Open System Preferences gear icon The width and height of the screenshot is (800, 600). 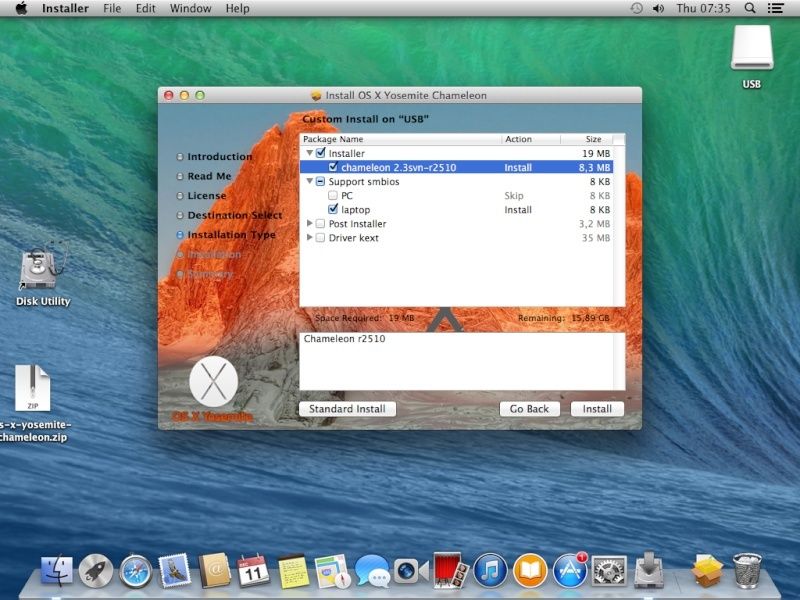click(609, 570)
